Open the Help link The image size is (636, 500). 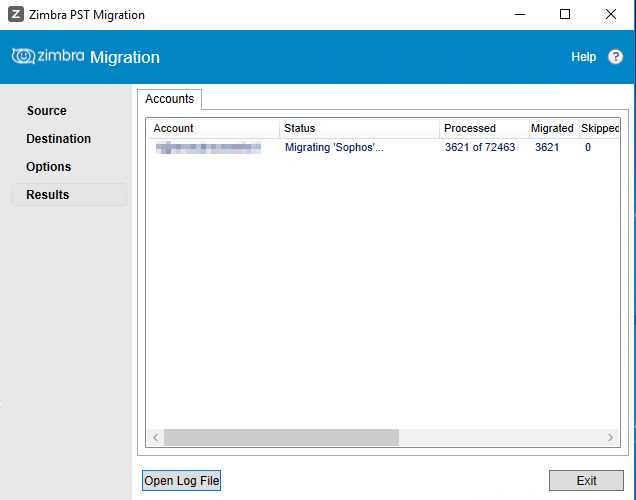[583, 57]
